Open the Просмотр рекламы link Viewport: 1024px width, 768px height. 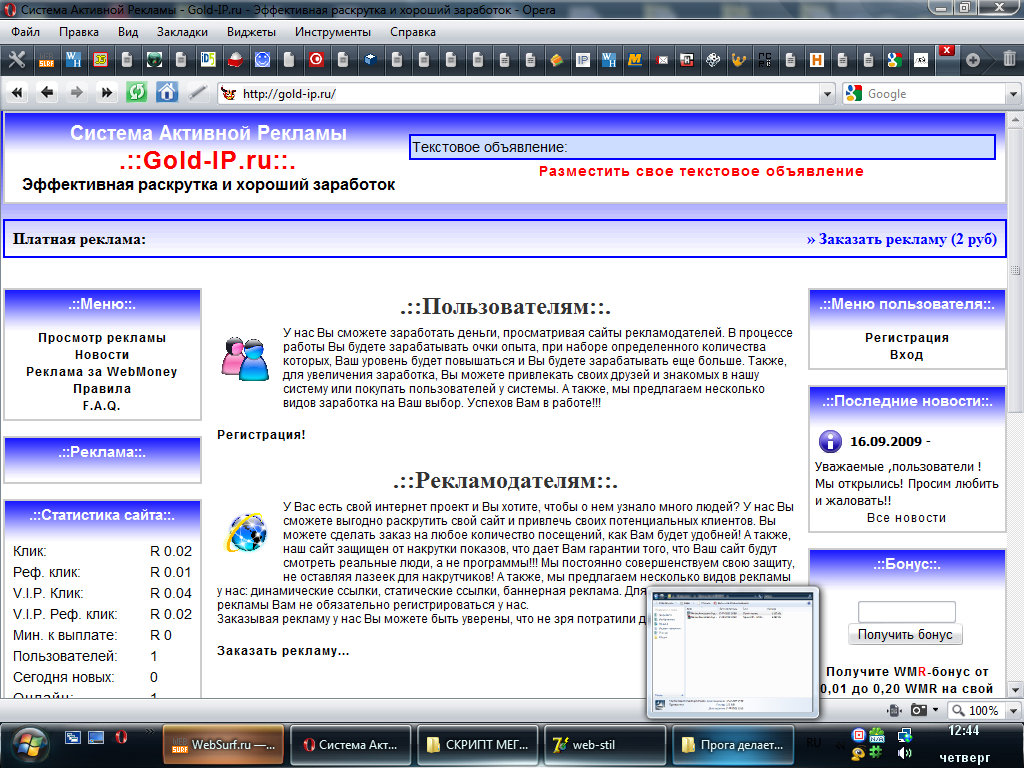pyautogui.click(x=102, y=338)
